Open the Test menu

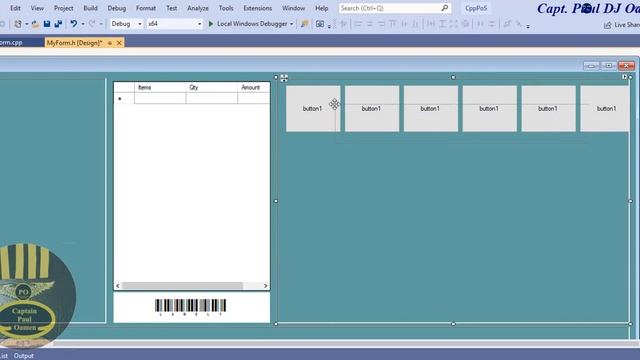171,8
